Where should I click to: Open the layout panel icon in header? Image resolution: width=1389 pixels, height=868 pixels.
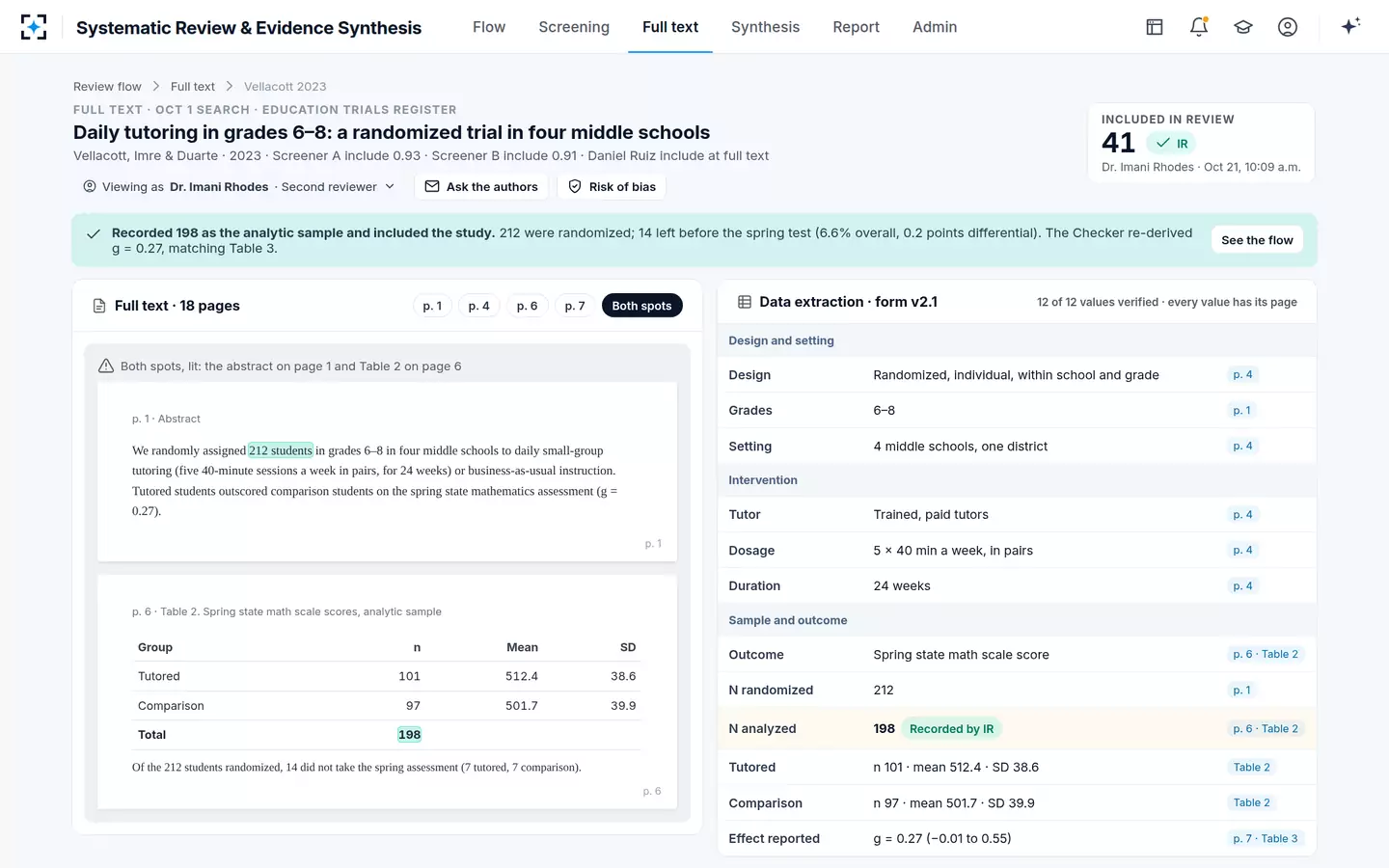point(1155,27)
